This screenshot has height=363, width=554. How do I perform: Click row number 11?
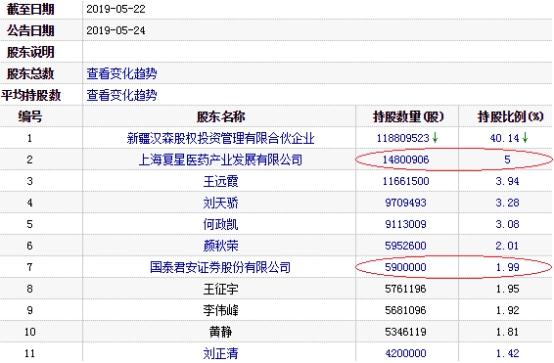[30, 353]
